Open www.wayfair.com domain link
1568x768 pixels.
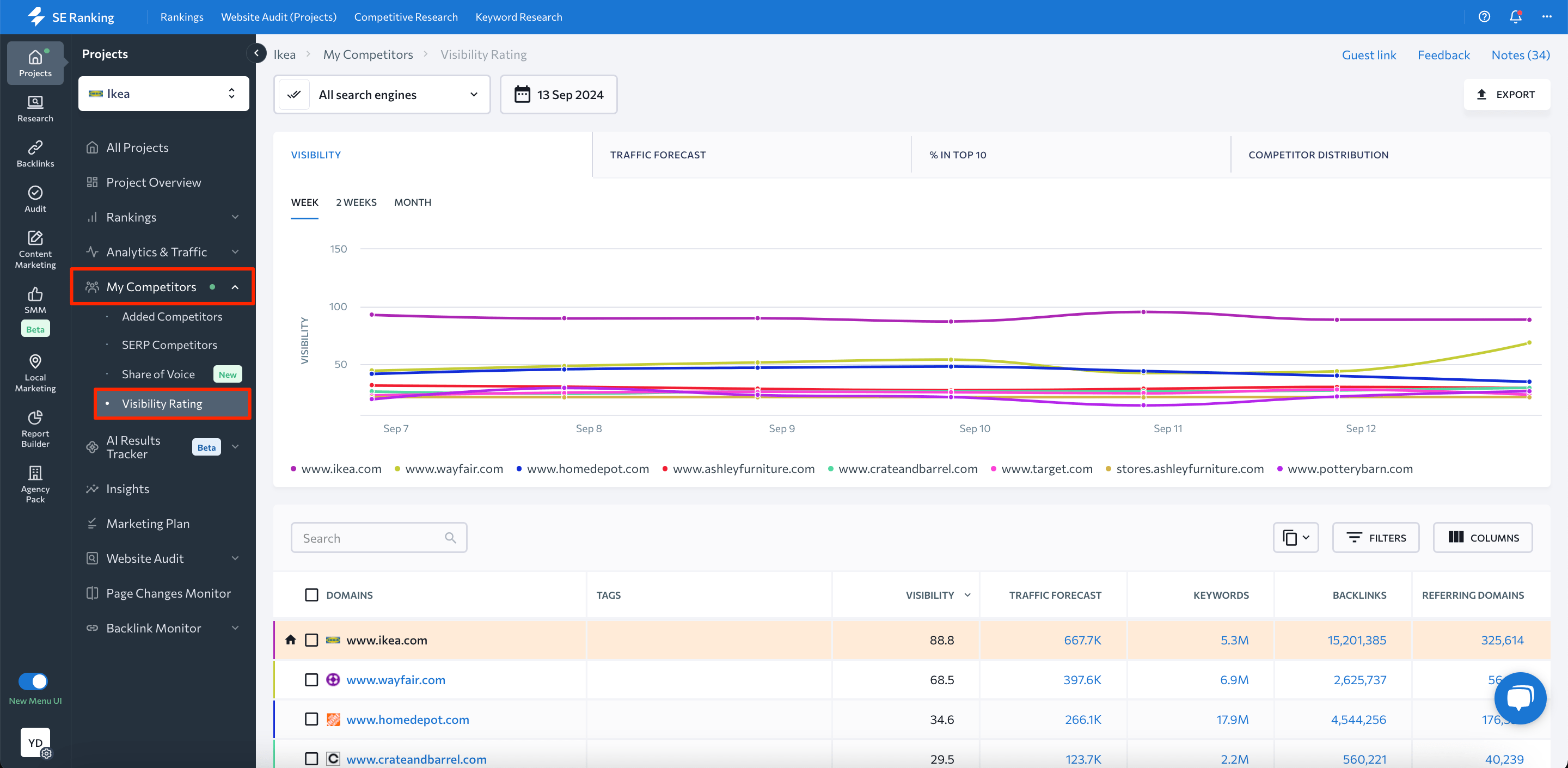pos(396,680)
